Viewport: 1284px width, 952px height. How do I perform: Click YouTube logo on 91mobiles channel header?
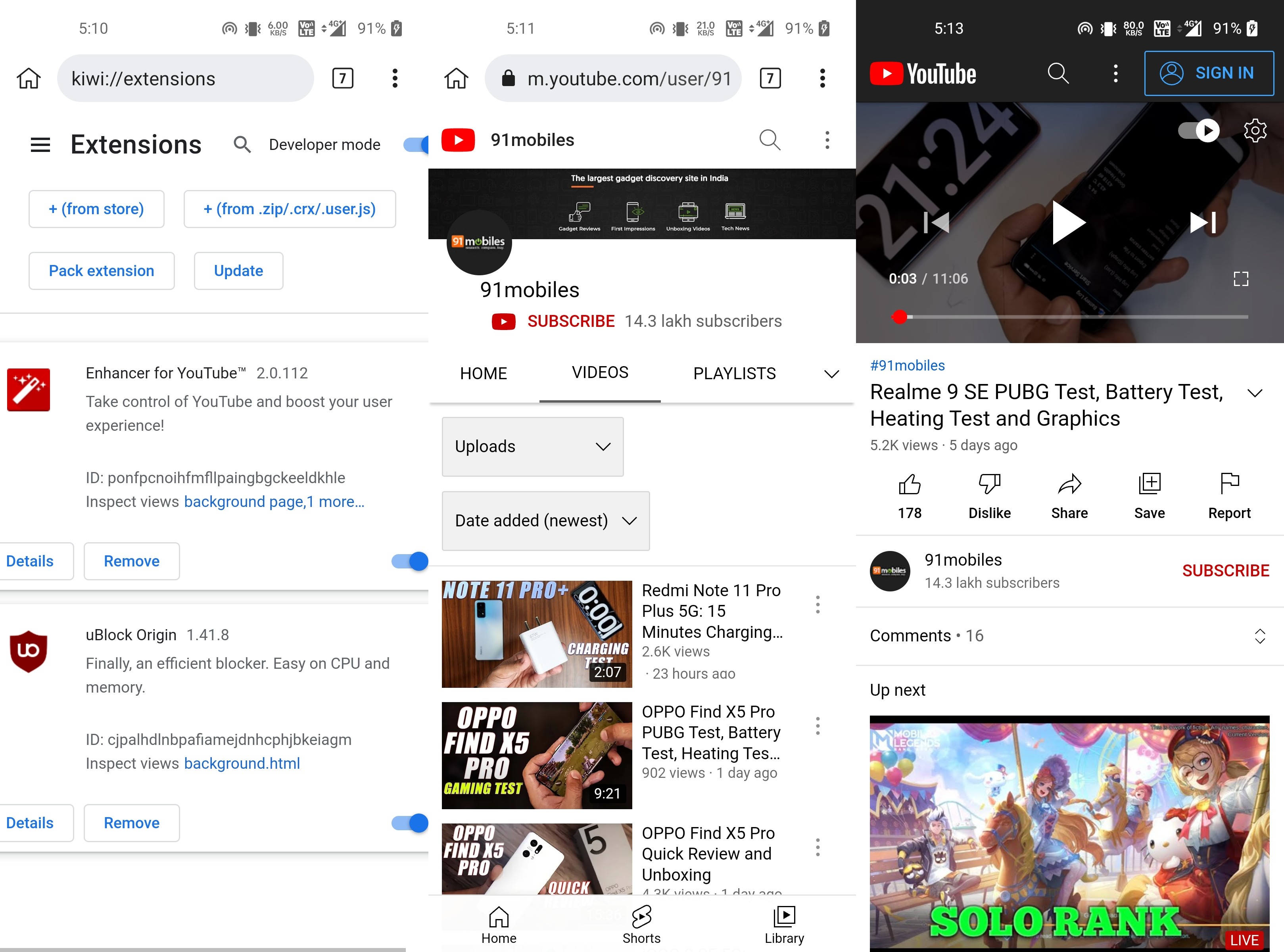tap(458, 140)
